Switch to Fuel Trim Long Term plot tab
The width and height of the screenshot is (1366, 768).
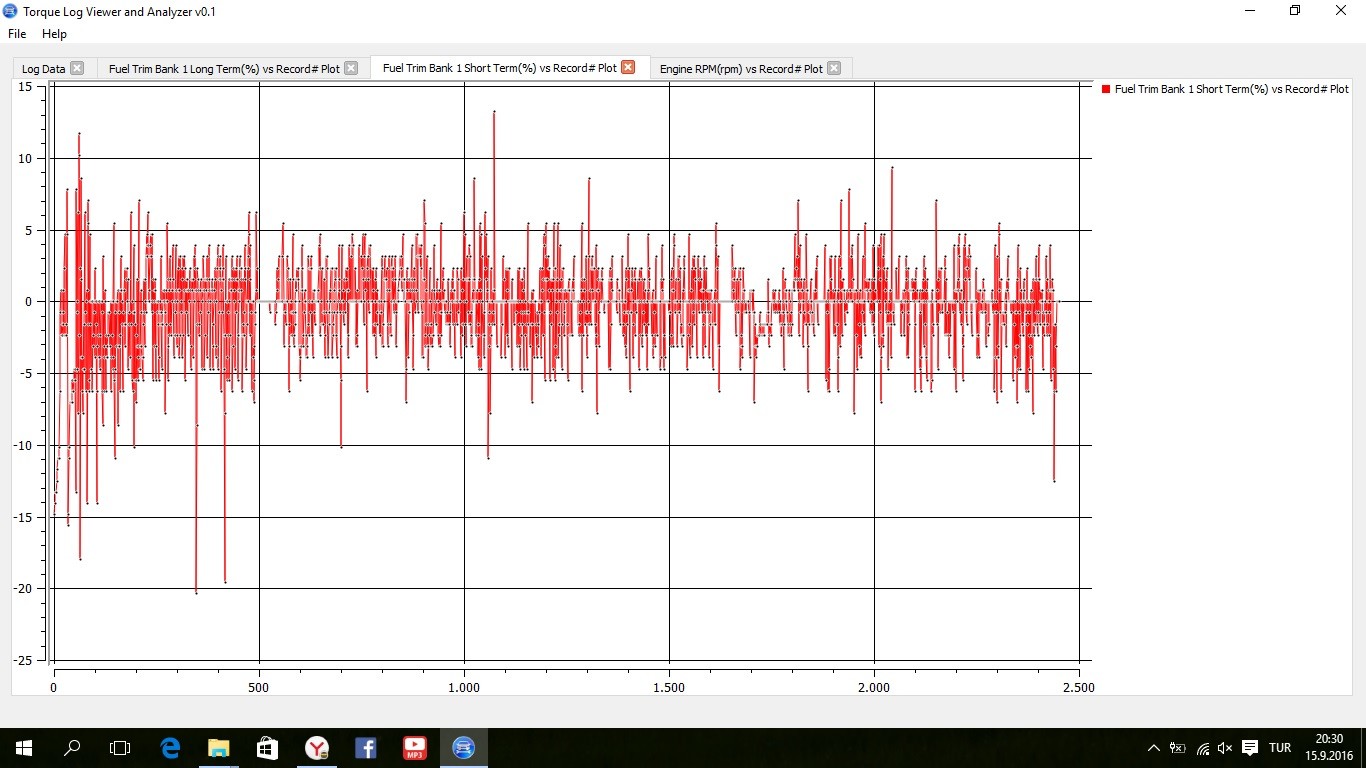[x=224, y=69]
